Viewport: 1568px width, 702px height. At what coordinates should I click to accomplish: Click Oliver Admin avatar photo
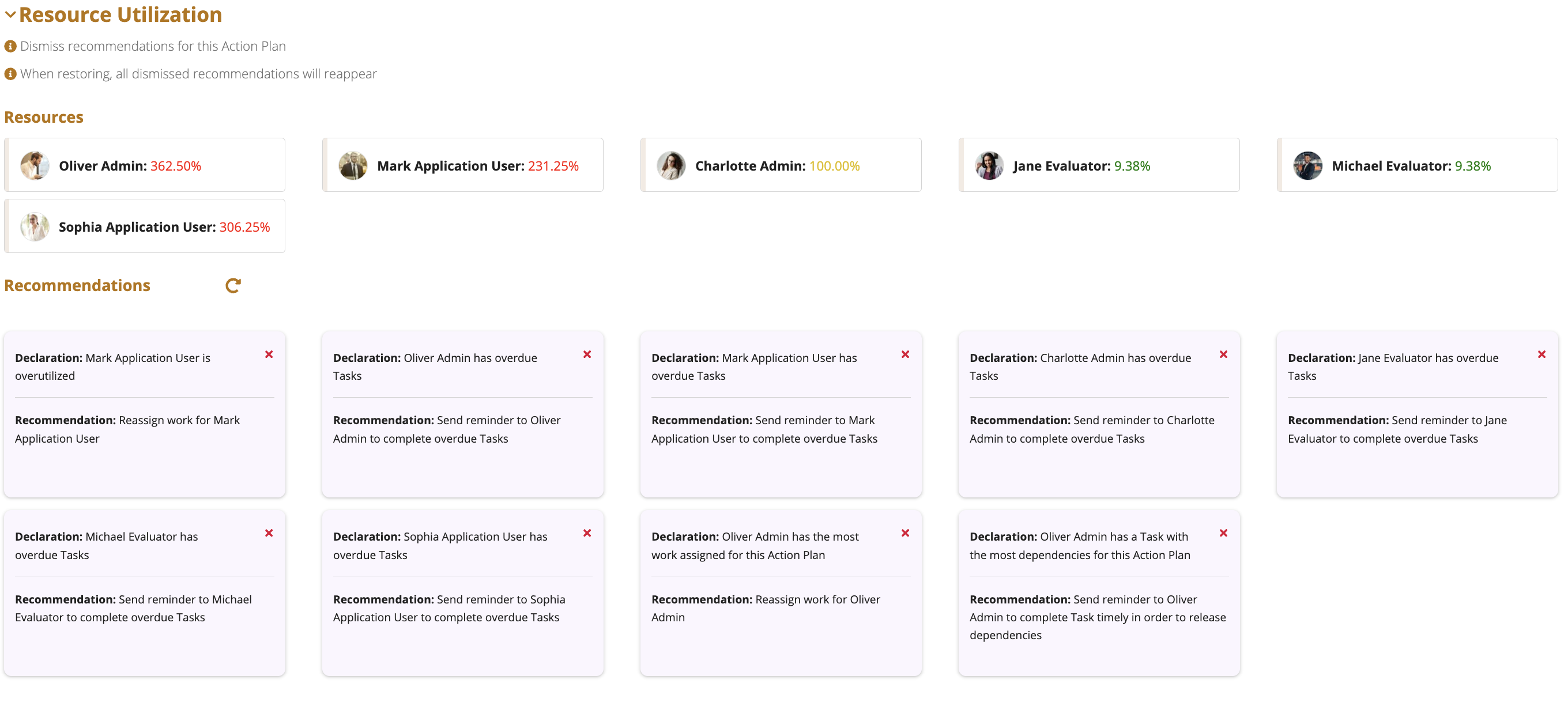(35, 165)
